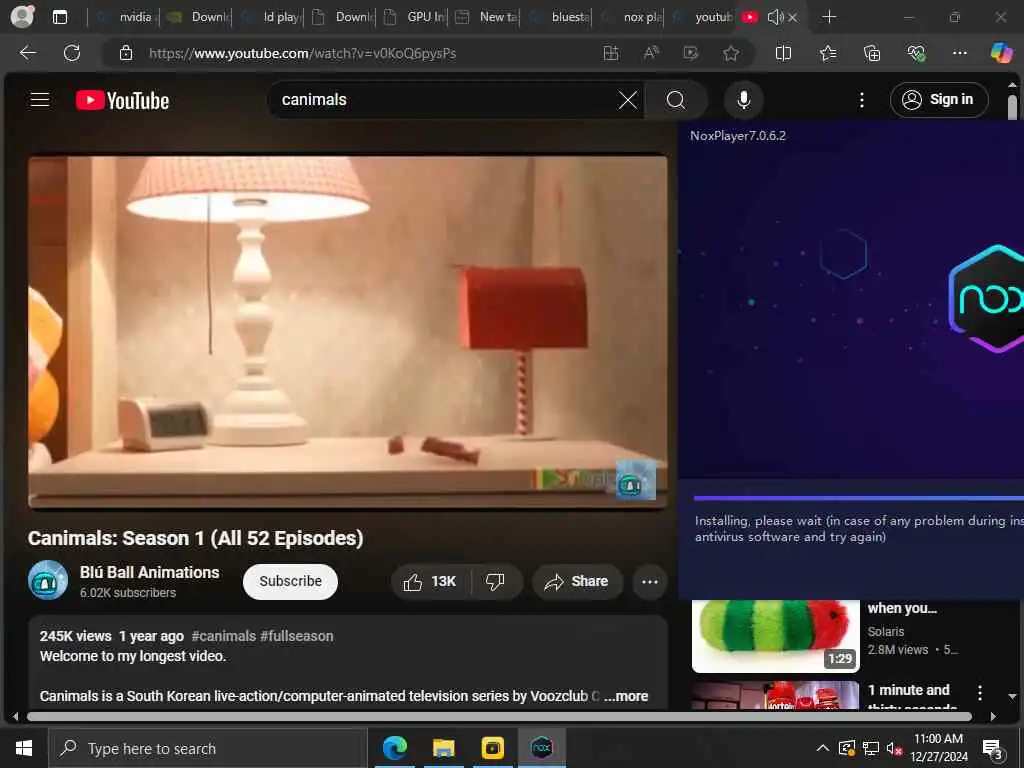Click the taskbar search box
The width and height of the screenshot is (1024, 768).
point(206,748)
